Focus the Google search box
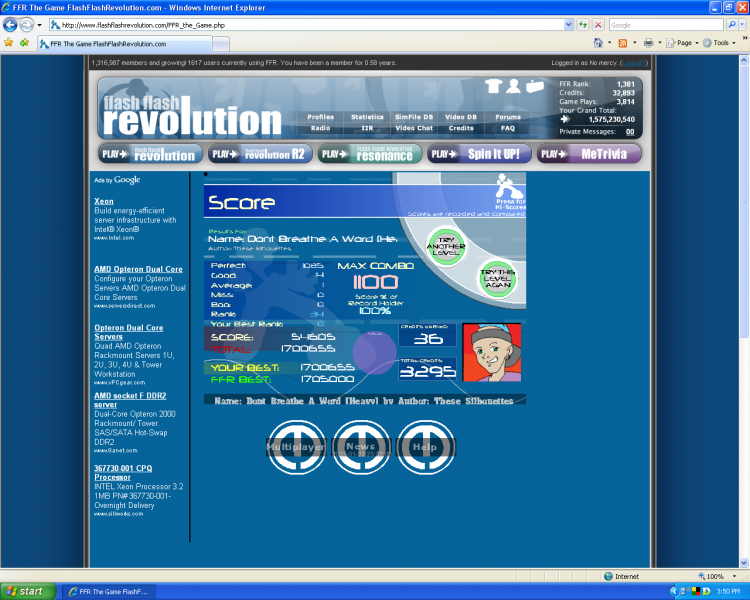750x600 pixels. click(x=666, y=25)
